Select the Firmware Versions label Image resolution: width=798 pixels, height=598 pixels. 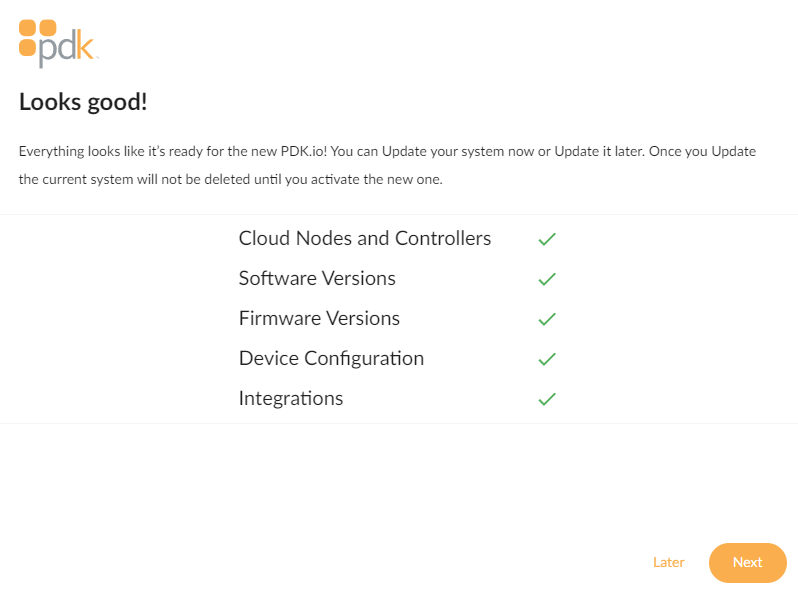(319, 318)
